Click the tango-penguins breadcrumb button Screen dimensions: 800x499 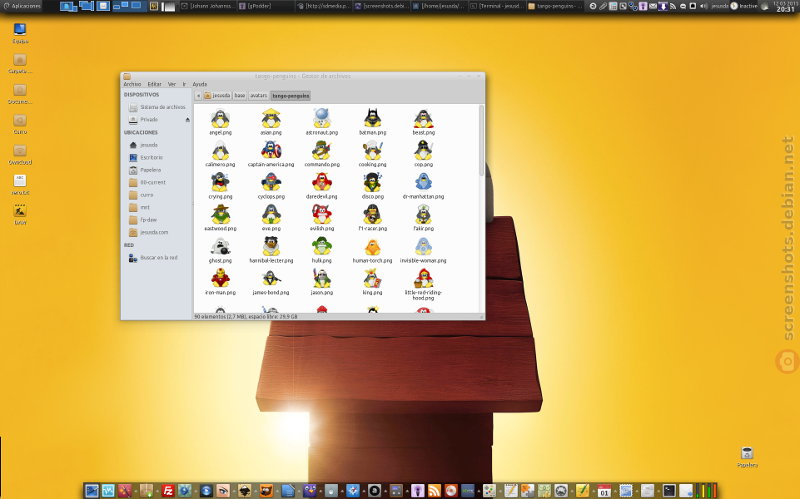pos(290,95)
